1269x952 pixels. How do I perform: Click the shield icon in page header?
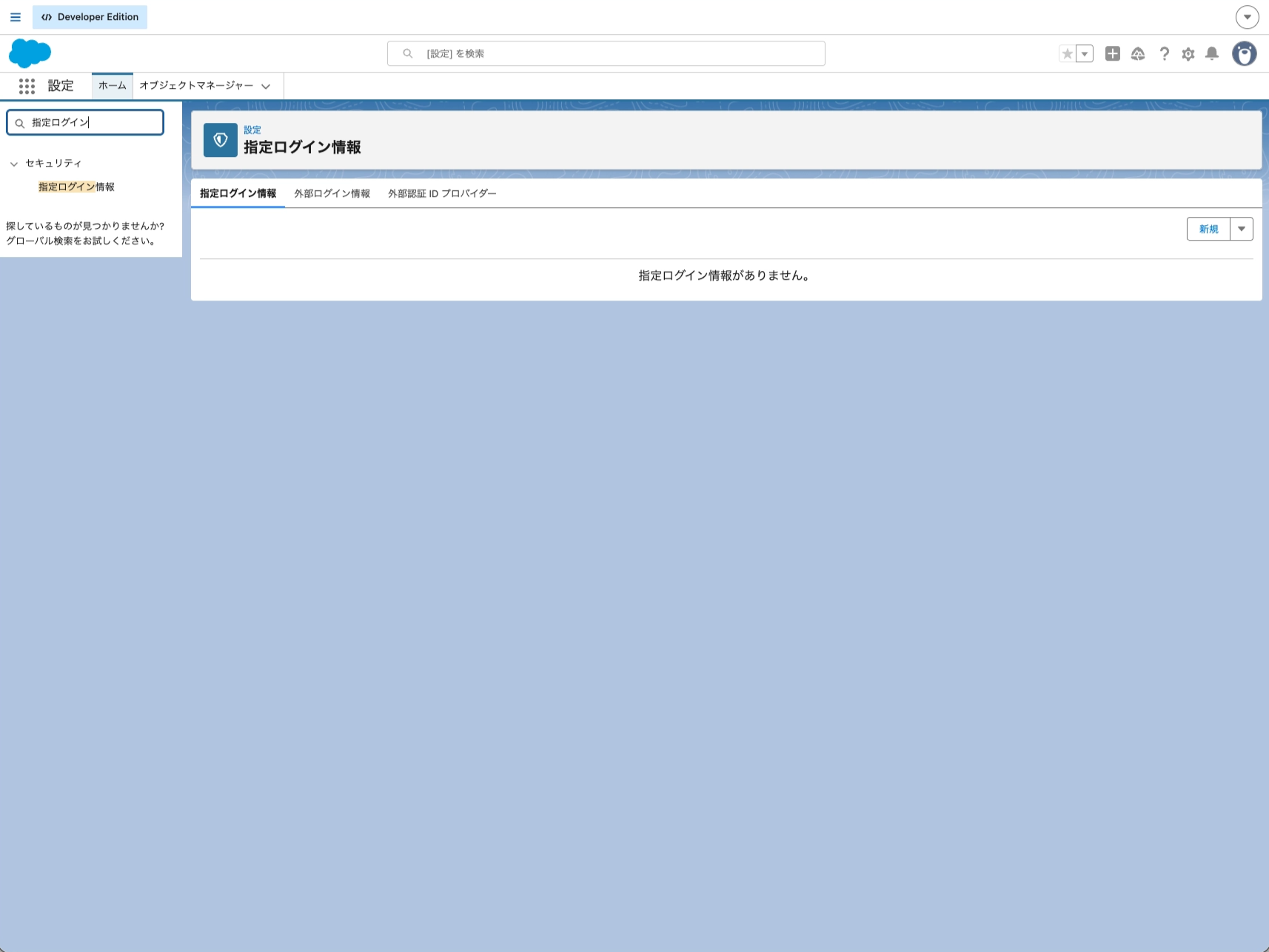(221, 140)
